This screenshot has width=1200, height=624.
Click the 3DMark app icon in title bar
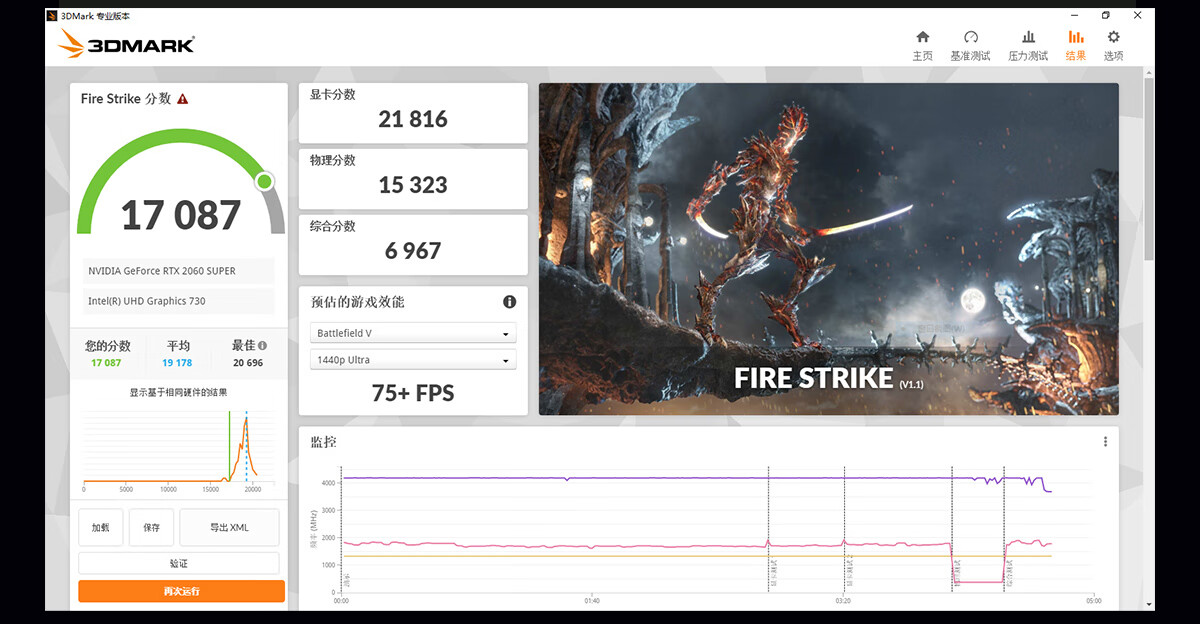coord(53,16)
